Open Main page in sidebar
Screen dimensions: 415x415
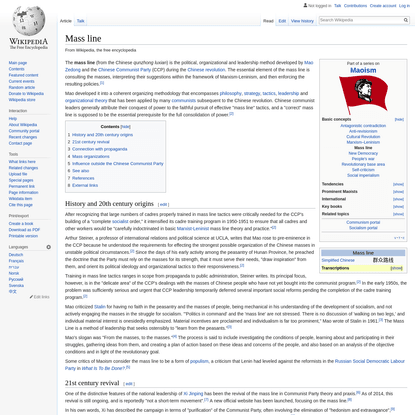[x=18, y=63]
